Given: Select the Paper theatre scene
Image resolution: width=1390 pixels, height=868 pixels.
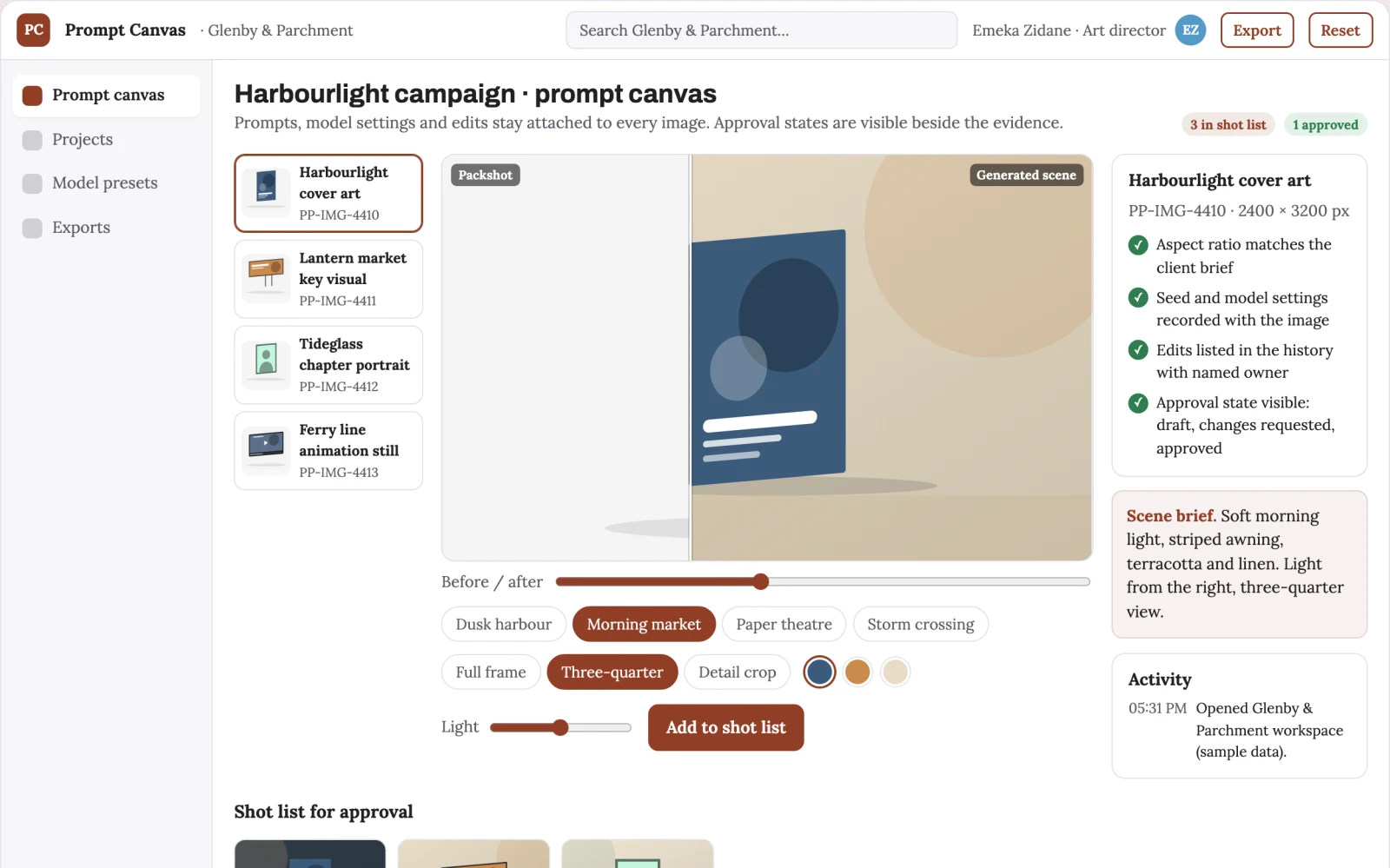Looking at the screenshot, I should (784, 624).
